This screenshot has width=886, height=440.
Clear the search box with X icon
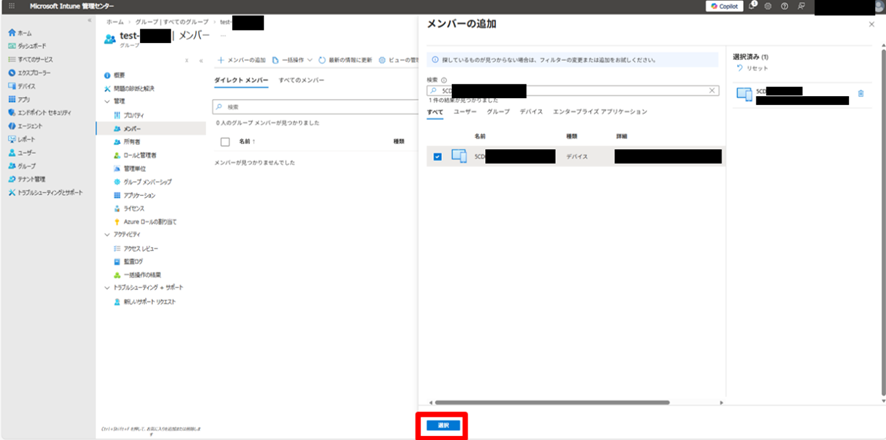coord(712,90)
